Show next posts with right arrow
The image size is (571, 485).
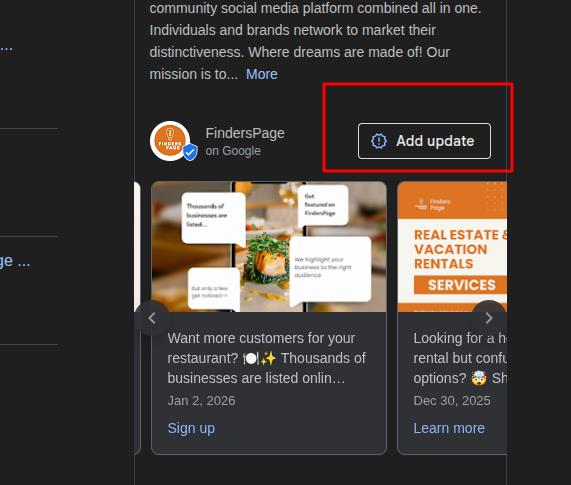[x=489, y=318]
